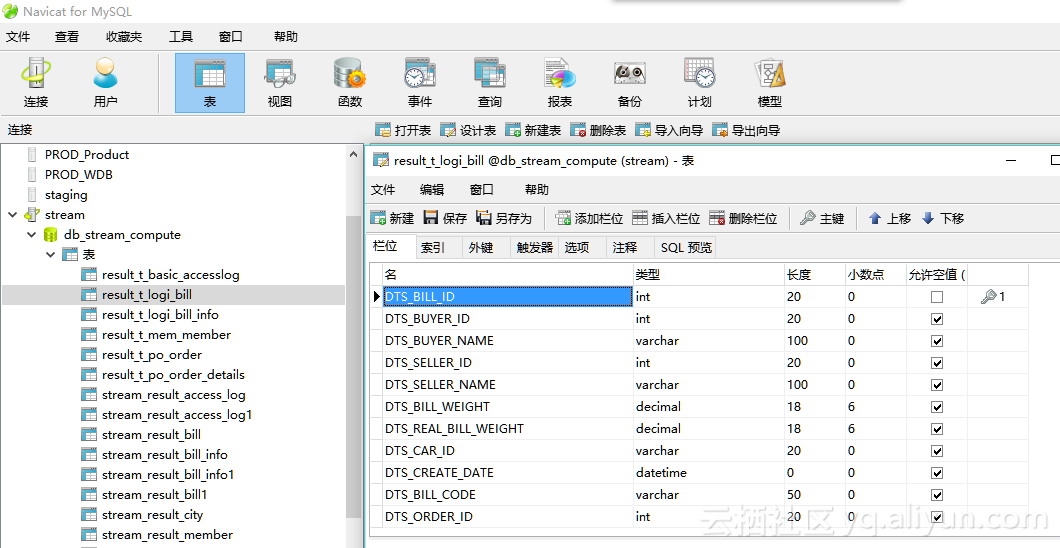Click 新建 in table designer toolbar
1060x548 pixels.
tap(392, 218)
